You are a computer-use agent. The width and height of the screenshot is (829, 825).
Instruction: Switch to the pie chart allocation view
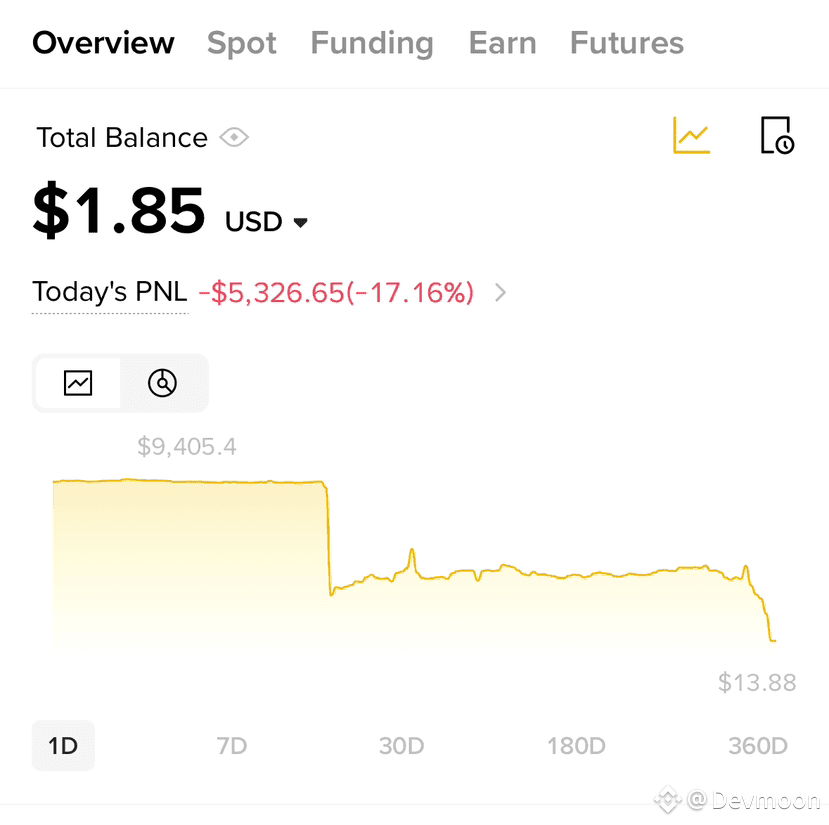[x=162, y=383]
